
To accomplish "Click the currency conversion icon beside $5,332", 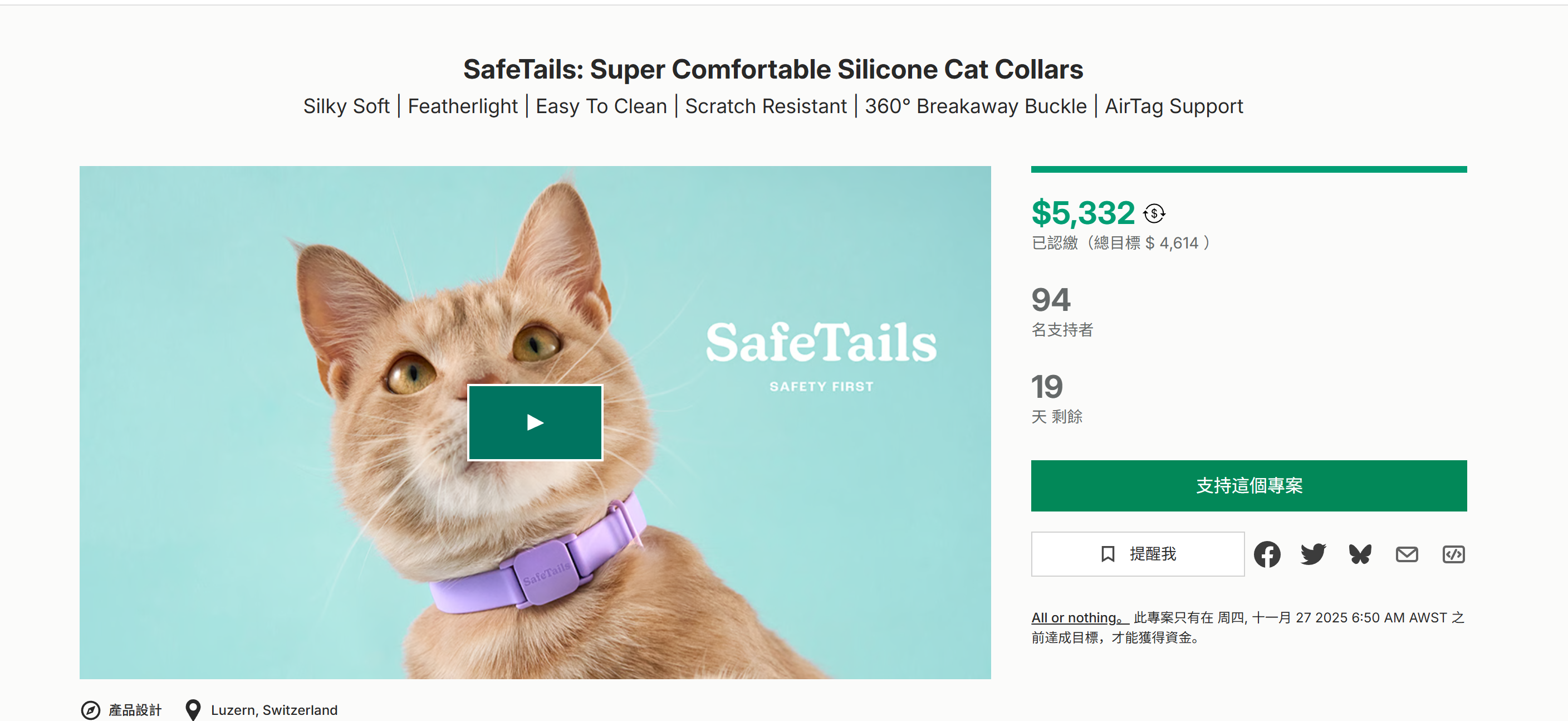I will tap(1154, 213).
